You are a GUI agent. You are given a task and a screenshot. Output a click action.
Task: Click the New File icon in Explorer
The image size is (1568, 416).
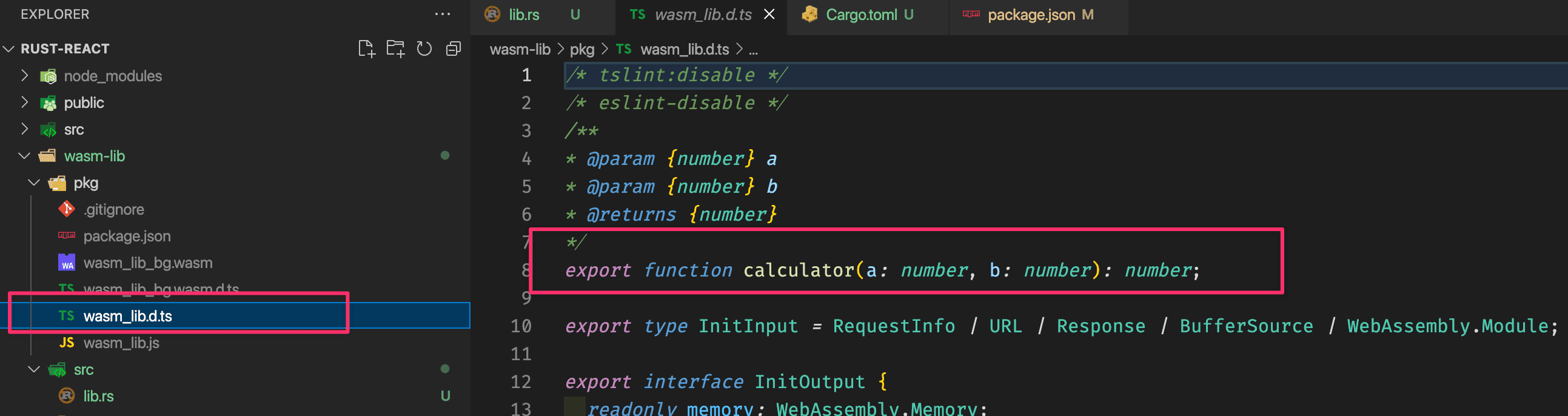coord(366,49)
